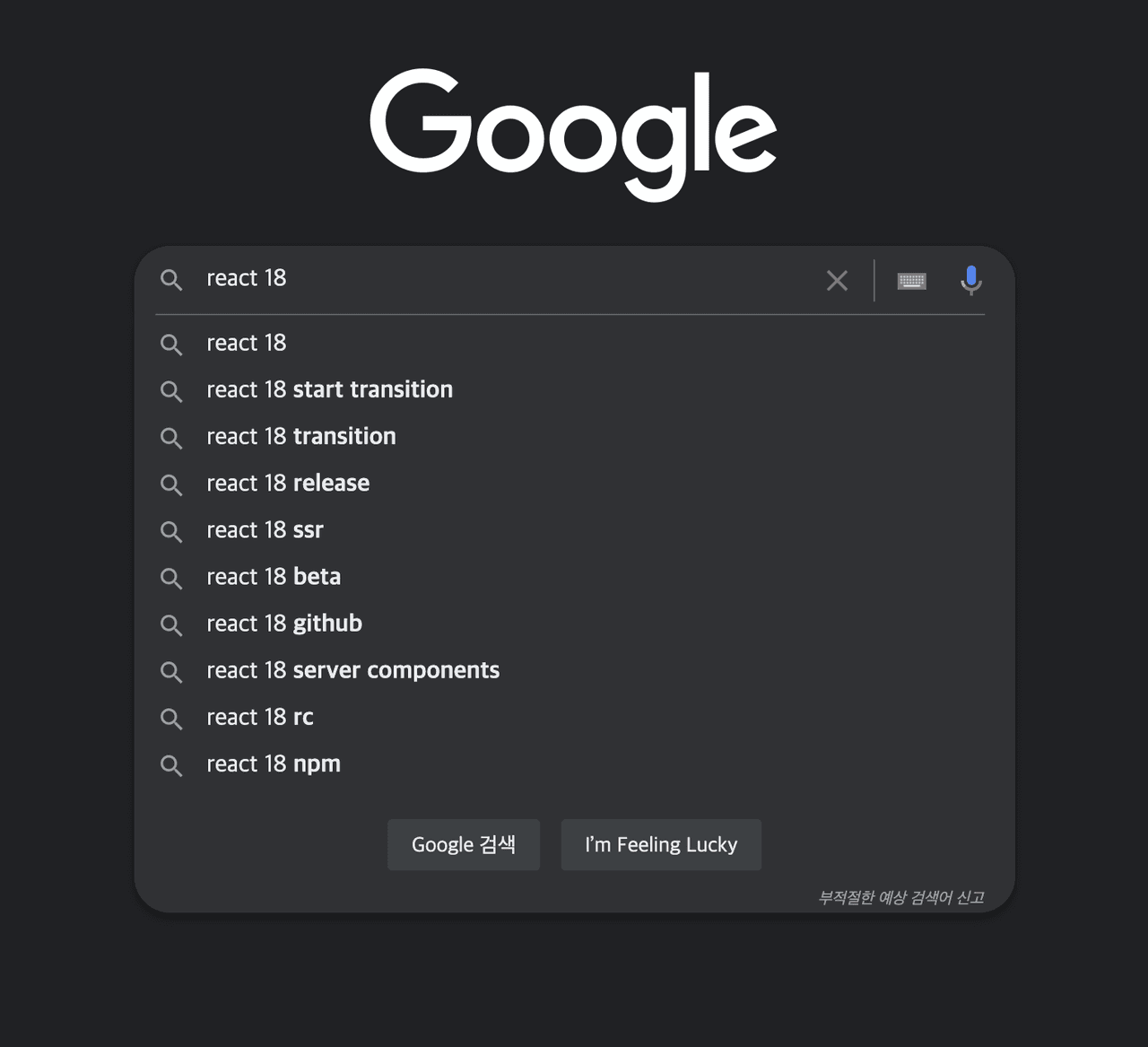Select the "react 18 github" suggestion text
This screenshot has width=1148, height=1047.
284,624
